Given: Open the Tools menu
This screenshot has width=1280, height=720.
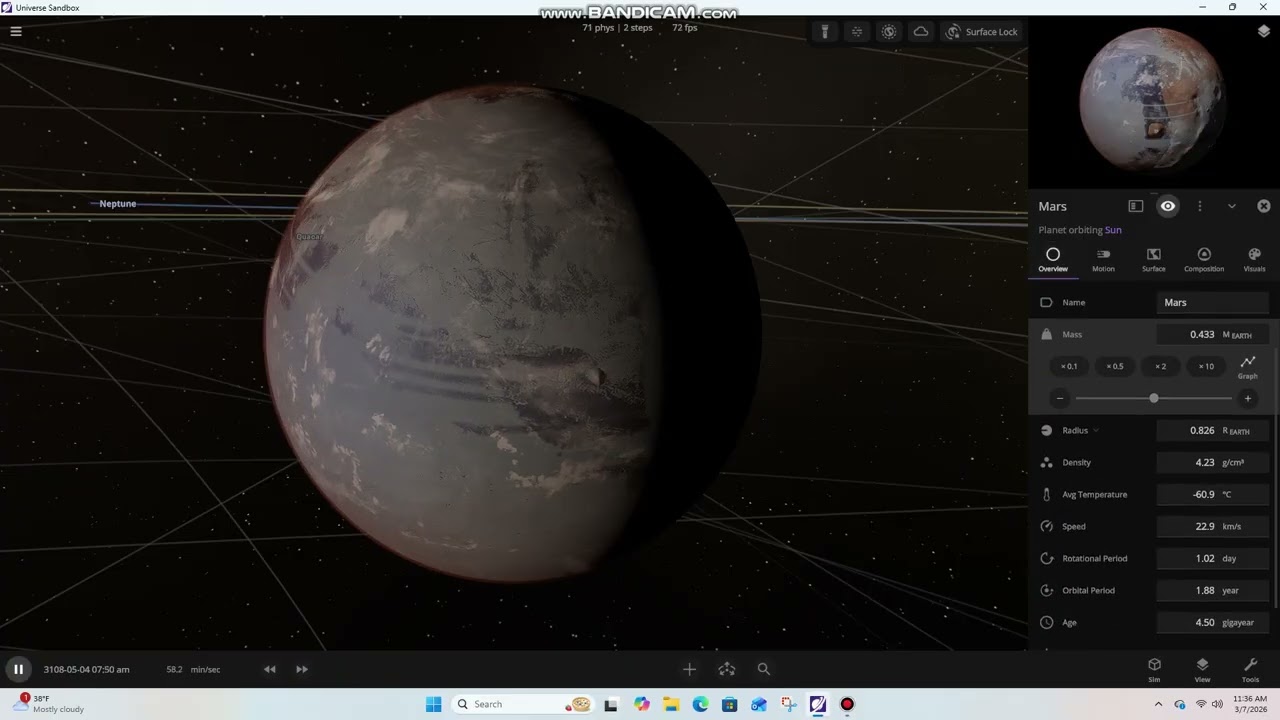Looking at the screenshot, I should (x=1250, y=669).
